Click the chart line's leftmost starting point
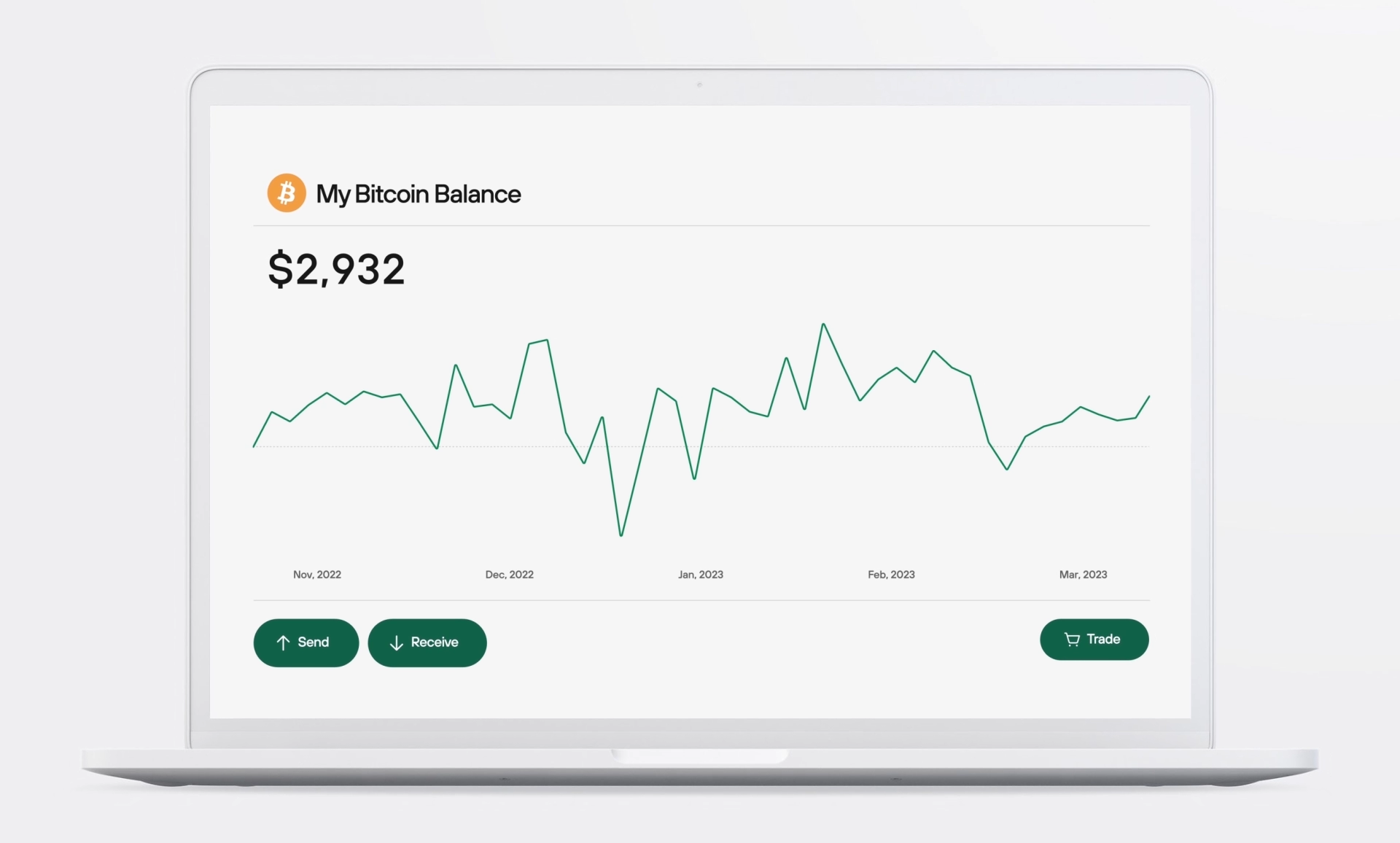 coord(254,446)
